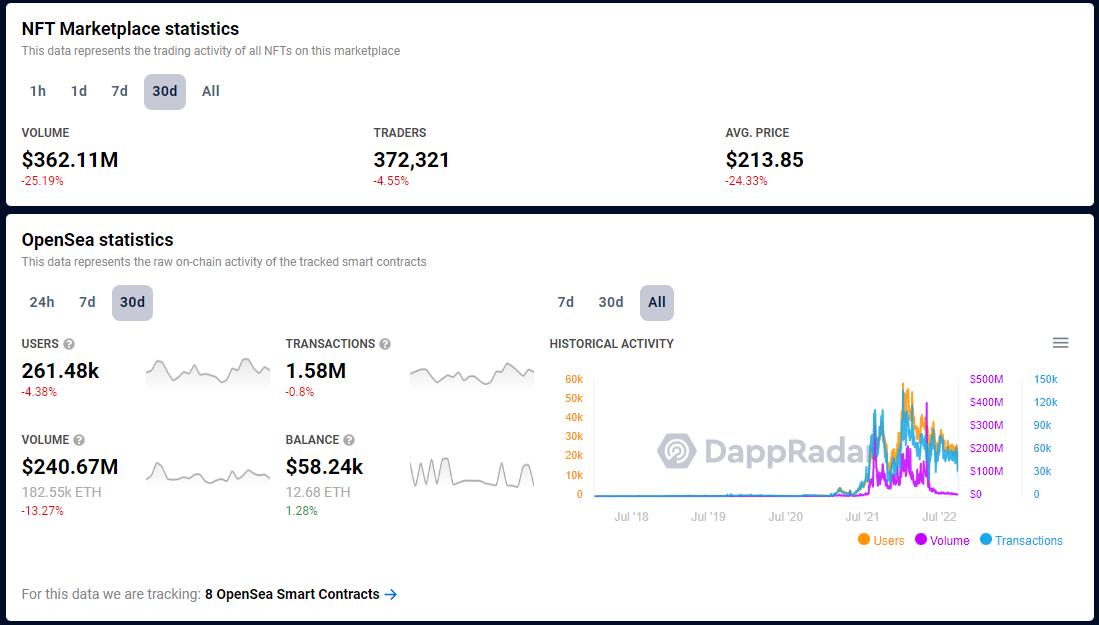This screenshot has height=625, width=1099.
Task: Click the OpenSea Volume sparkline chart
Action: (x=207, y=472)
